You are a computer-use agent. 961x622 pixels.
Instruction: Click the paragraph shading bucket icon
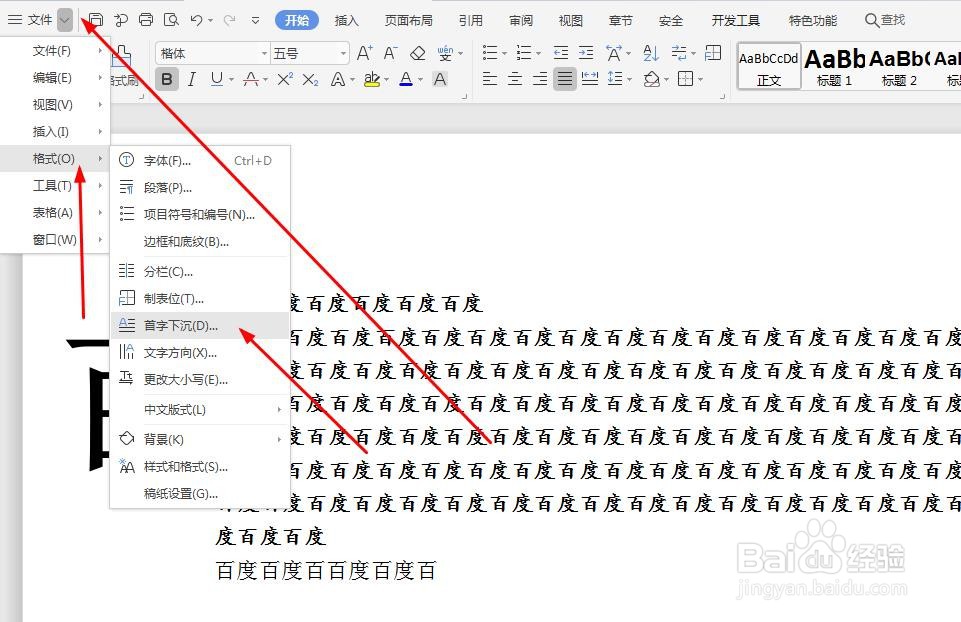[x=652, y=79]
